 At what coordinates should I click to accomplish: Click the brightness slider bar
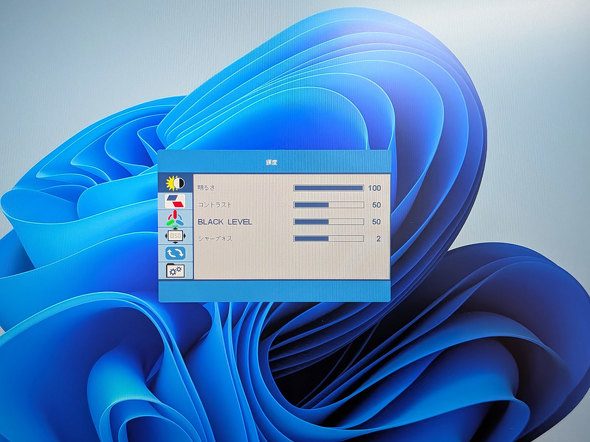tap(328, 188)
